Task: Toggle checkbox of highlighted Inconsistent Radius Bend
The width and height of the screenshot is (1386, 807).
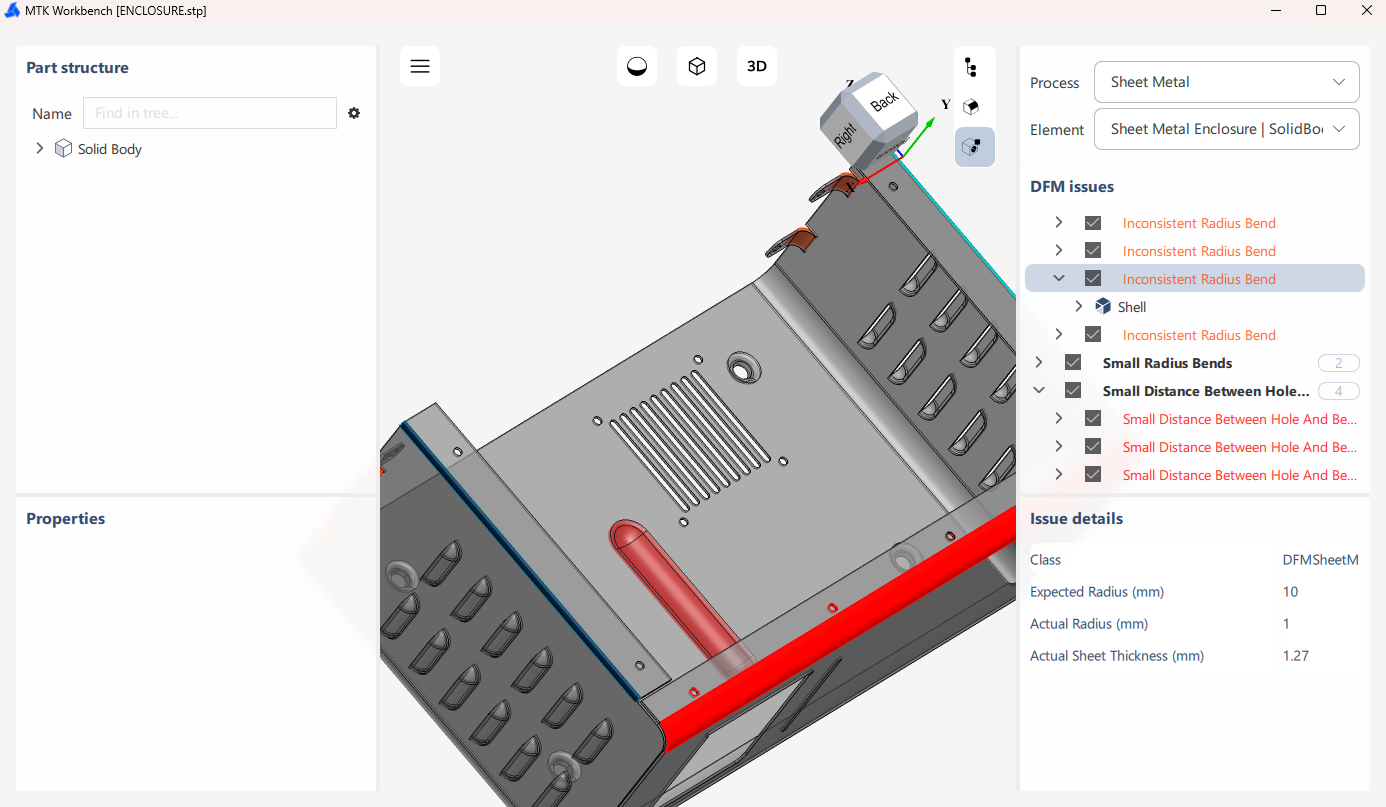Action: 1093,279
